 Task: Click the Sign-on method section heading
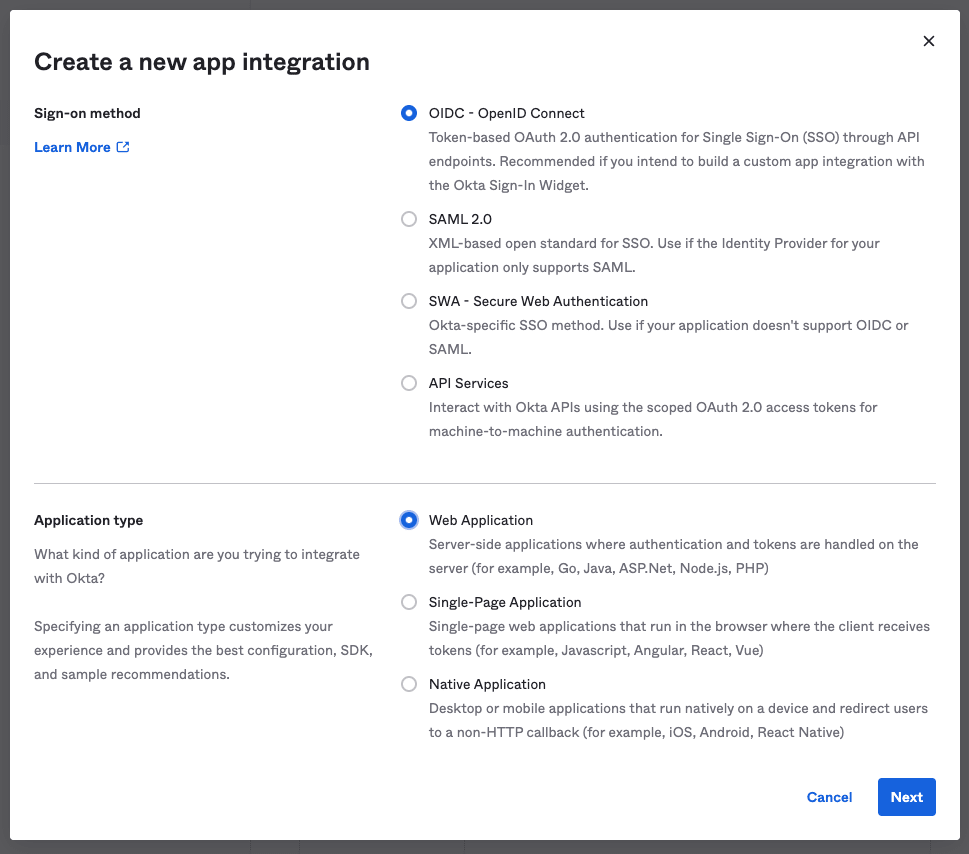coord(90,113)
